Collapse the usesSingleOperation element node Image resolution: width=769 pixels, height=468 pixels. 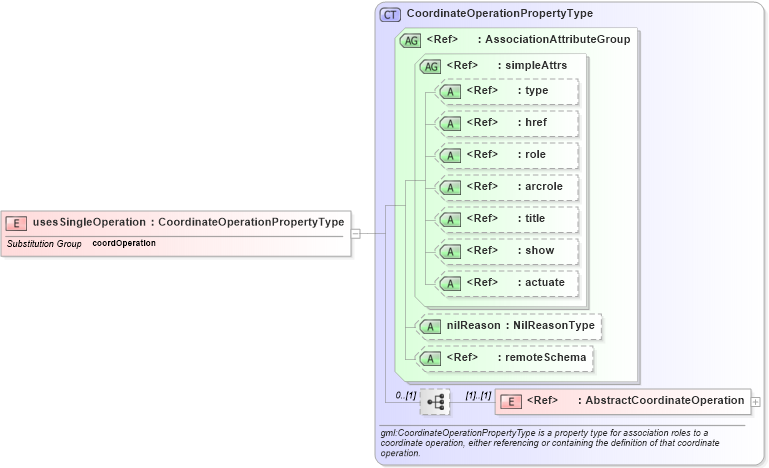point(356,234)
